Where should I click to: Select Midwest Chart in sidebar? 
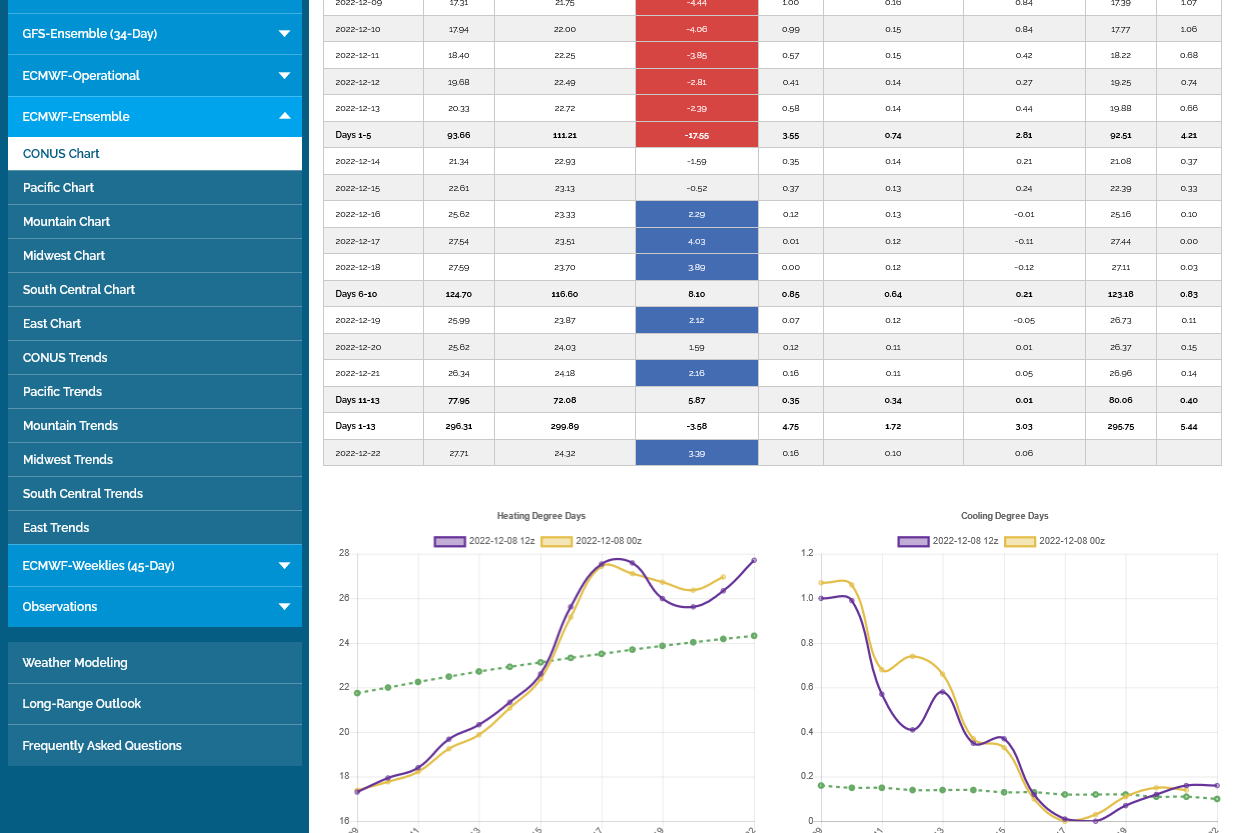pos(64,256)
